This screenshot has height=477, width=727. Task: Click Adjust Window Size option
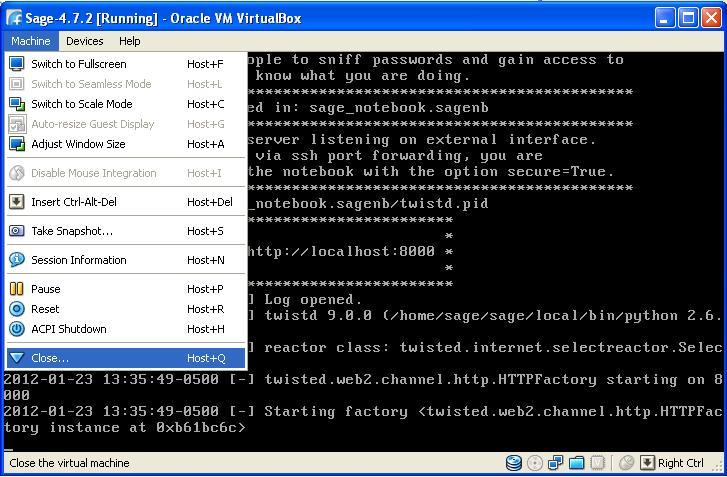point(78,144)
